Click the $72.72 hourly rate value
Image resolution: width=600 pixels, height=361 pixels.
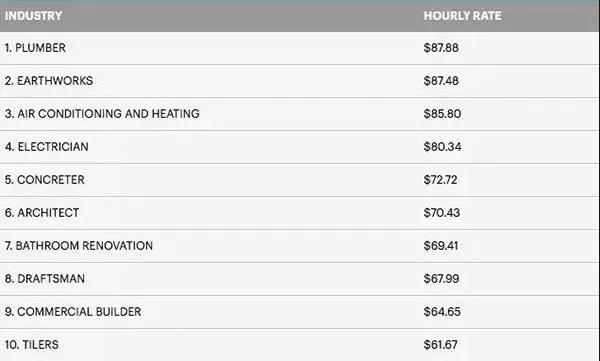[x=440, y=180]
